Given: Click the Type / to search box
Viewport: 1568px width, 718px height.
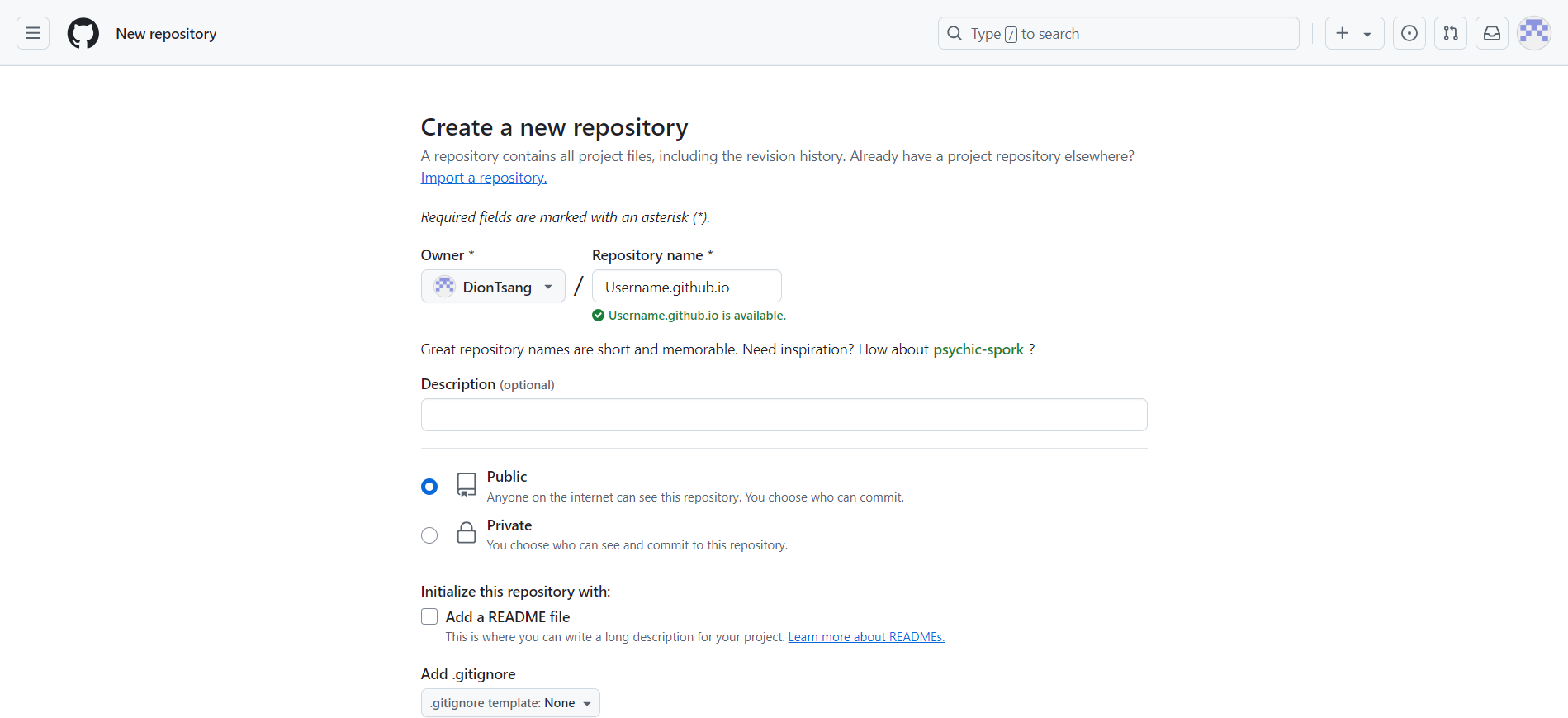Looking at the screenshot, I should click(x=1119, y=33).
